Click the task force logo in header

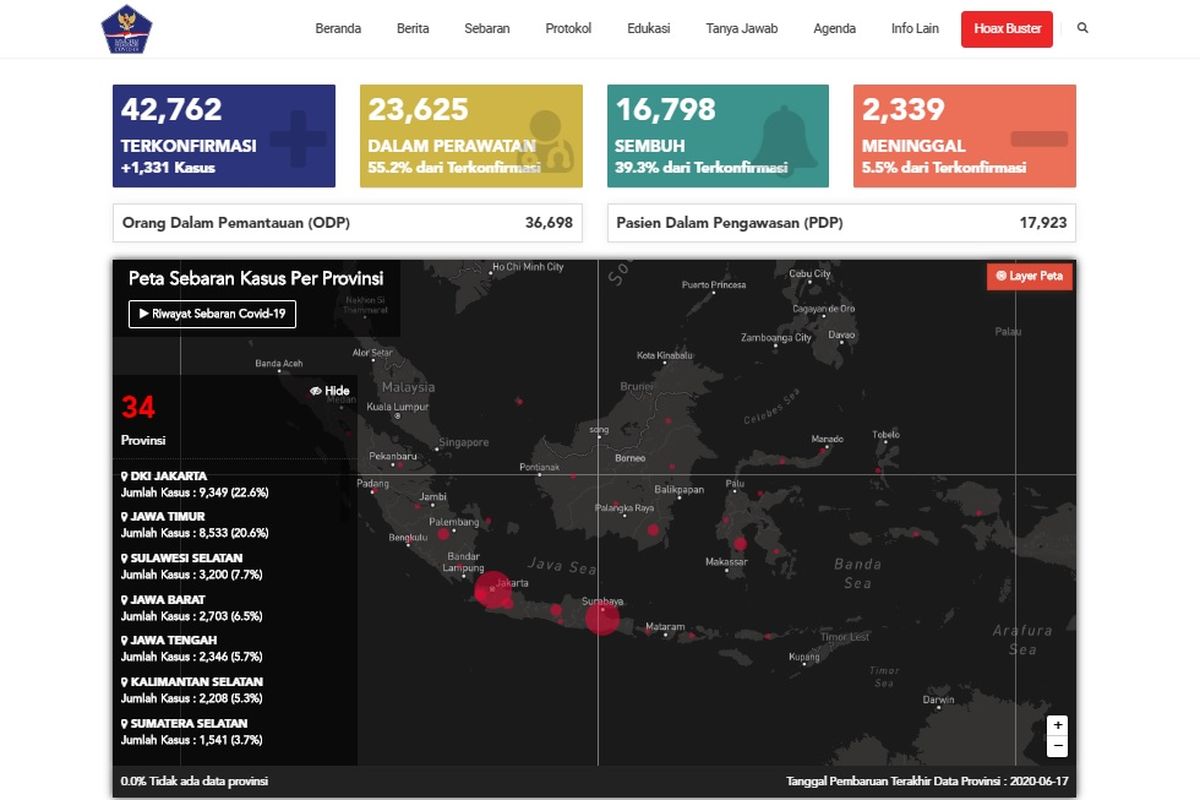128,29
